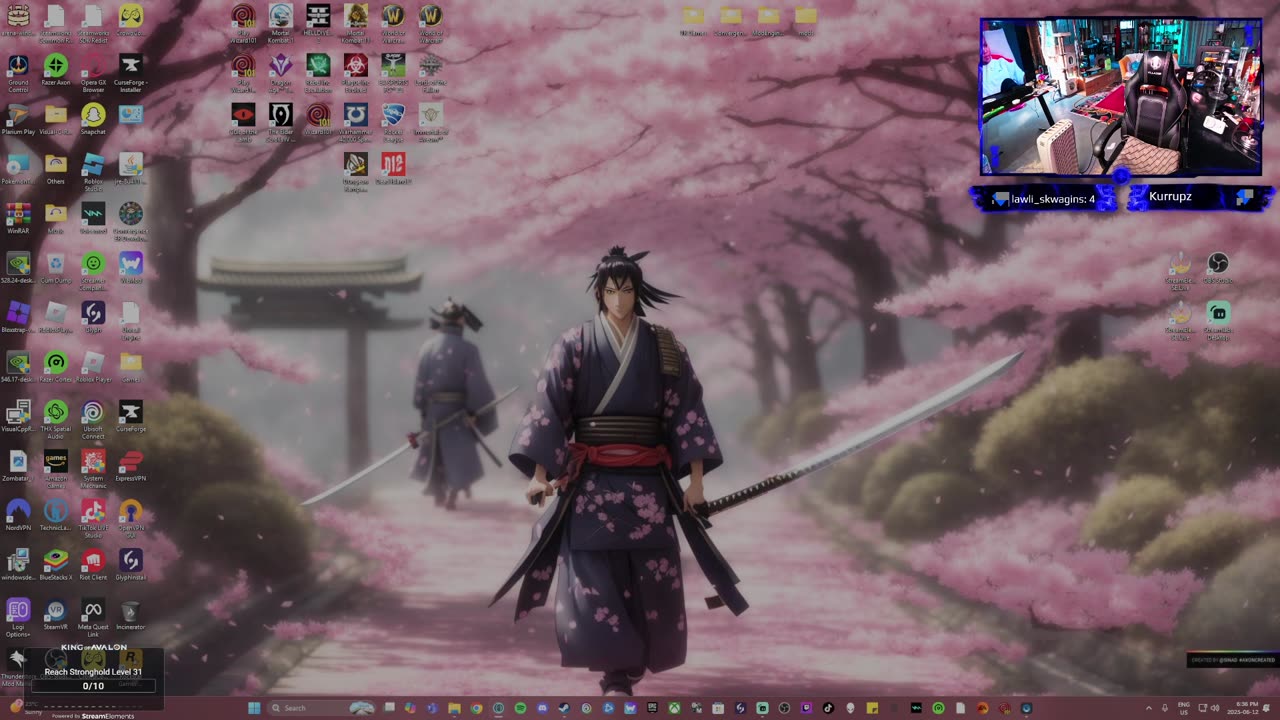Select the Incinerator desktop icon
This screenshot has width=1280, height=720.
[x=130, y=614]
